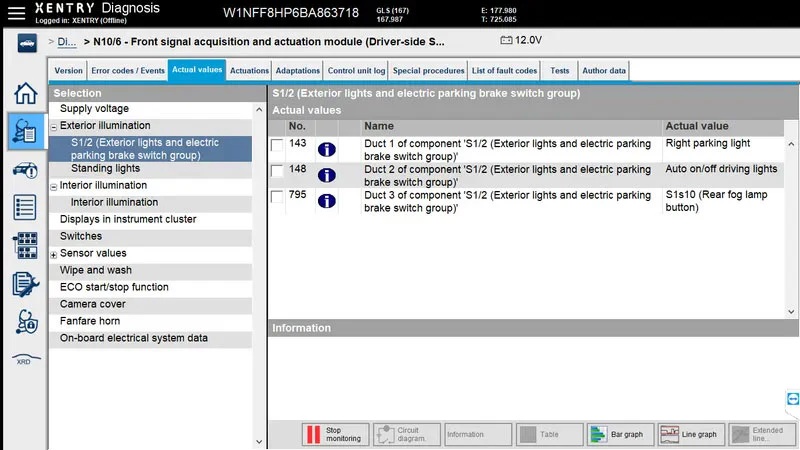Click the Extended line button
The height and width of the screenshot is (450, 800).
pyautogui.click(x=762, y=434)
